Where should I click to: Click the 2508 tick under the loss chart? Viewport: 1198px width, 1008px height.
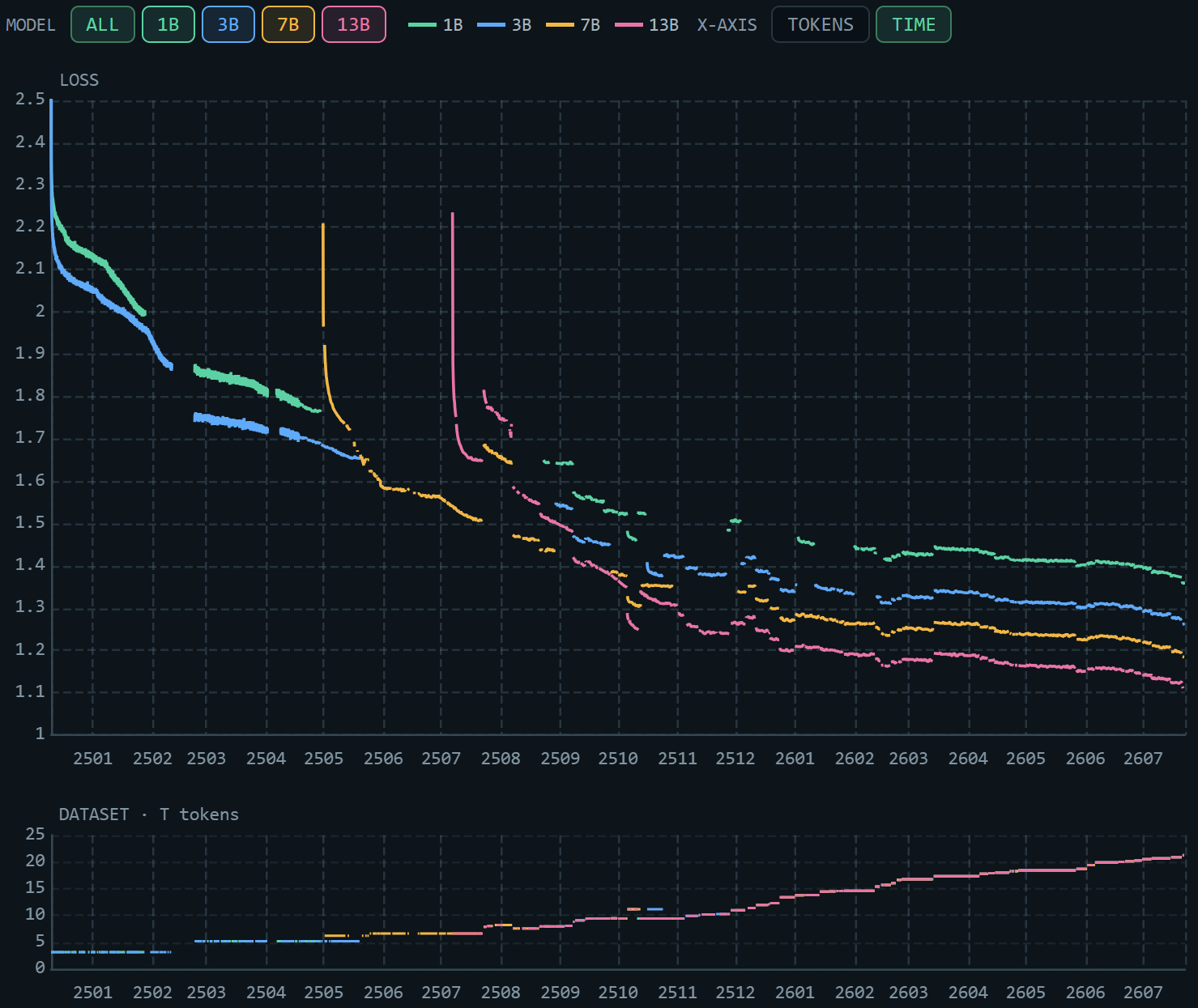pos(501,759)
